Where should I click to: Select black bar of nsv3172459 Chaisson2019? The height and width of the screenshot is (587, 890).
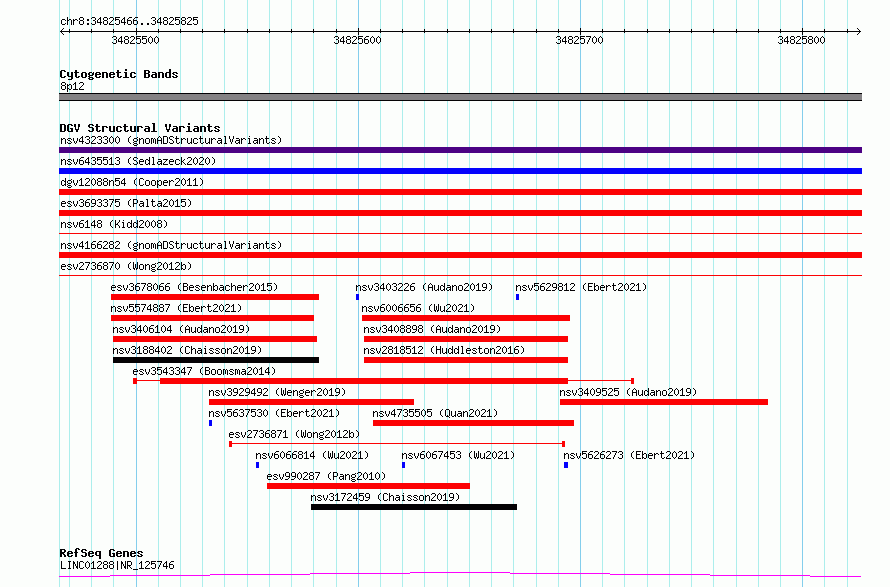[414, 507]
